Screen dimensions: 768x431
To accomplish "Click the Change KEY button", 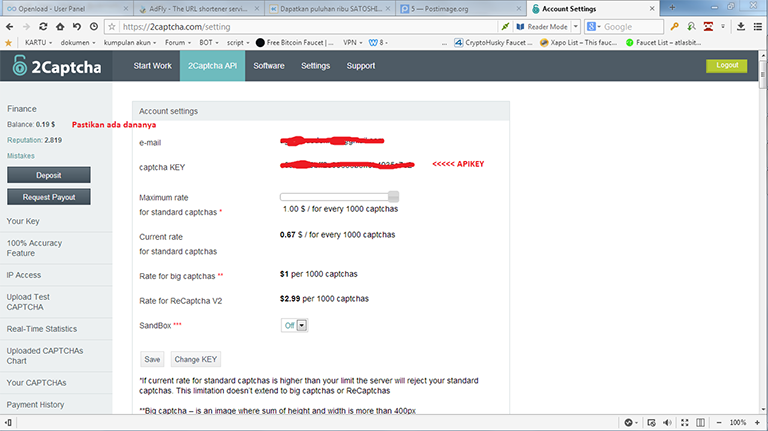I will coord(195,359).
